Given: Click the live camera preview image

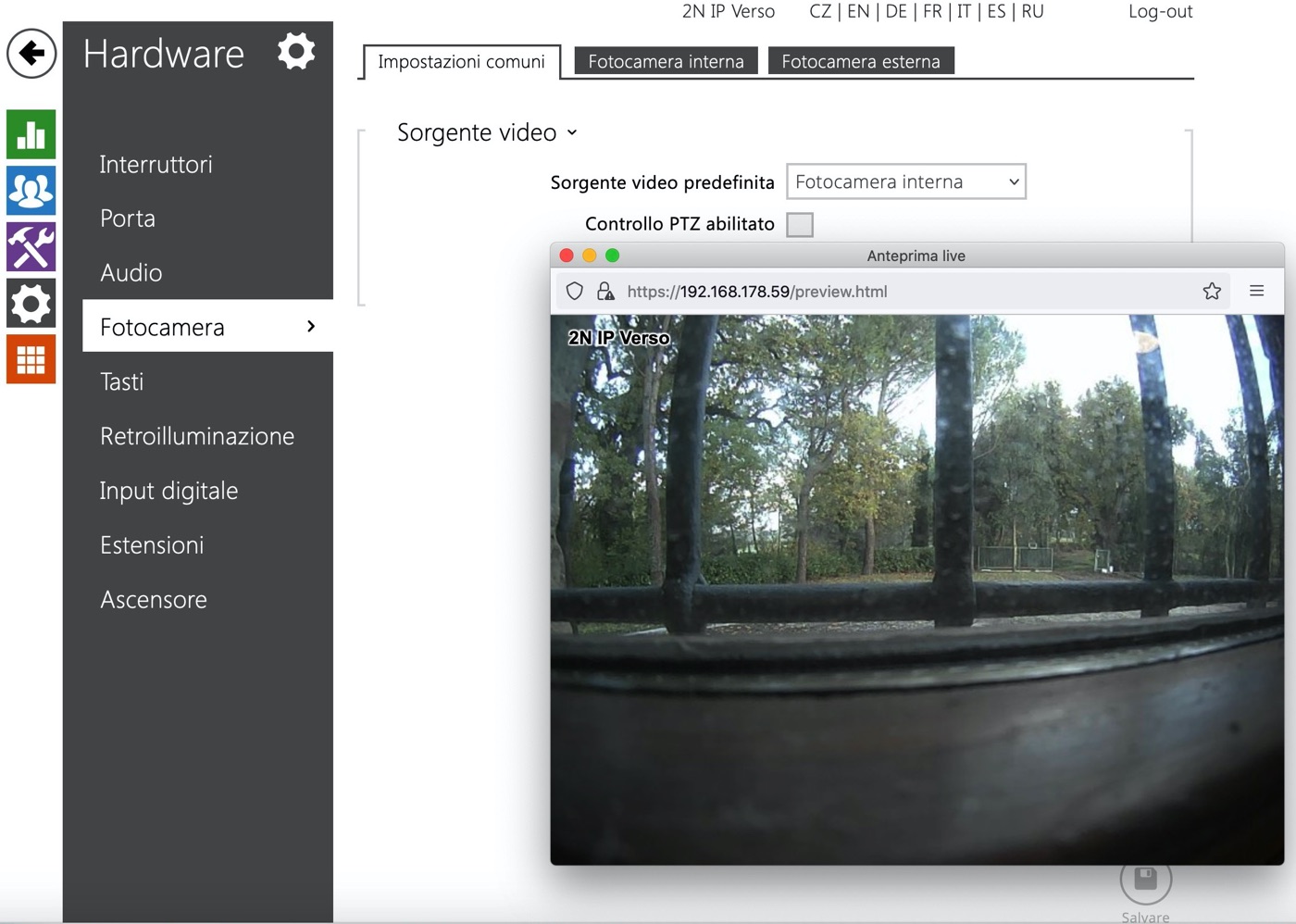Looking at the screenshot, I should pyautogui.click(x=917, y=590).
